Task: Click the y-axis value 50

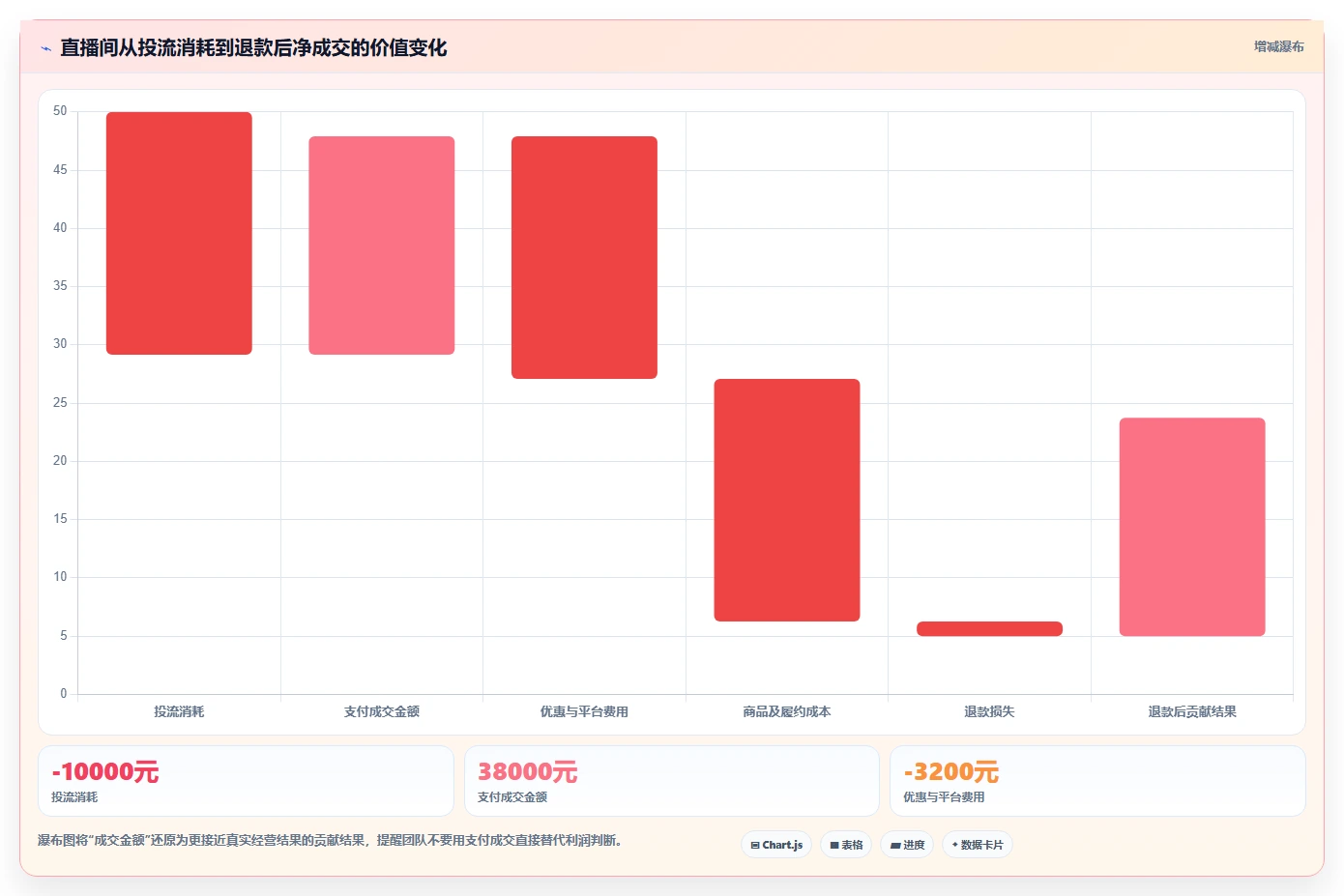Action: coord(60,111)
